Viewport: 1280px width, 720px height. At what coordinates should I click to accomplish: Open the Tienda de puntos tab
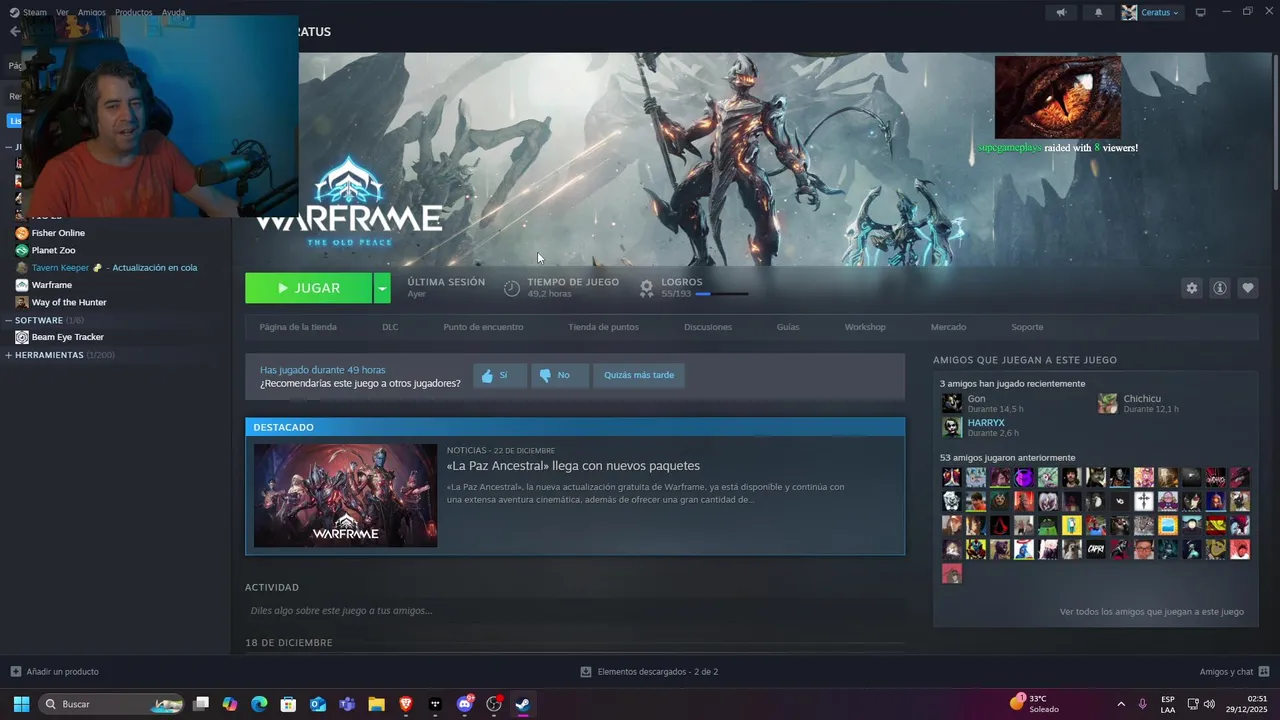[x=603, y=327]
